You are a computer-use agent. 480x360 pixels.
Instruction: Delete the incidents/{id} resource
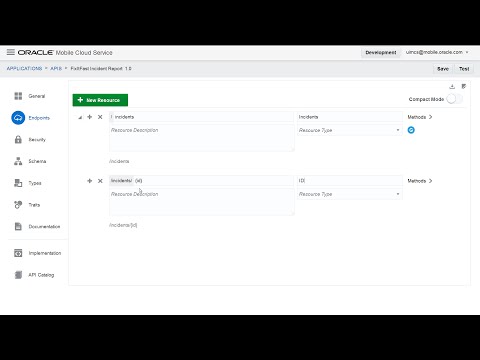100,181
